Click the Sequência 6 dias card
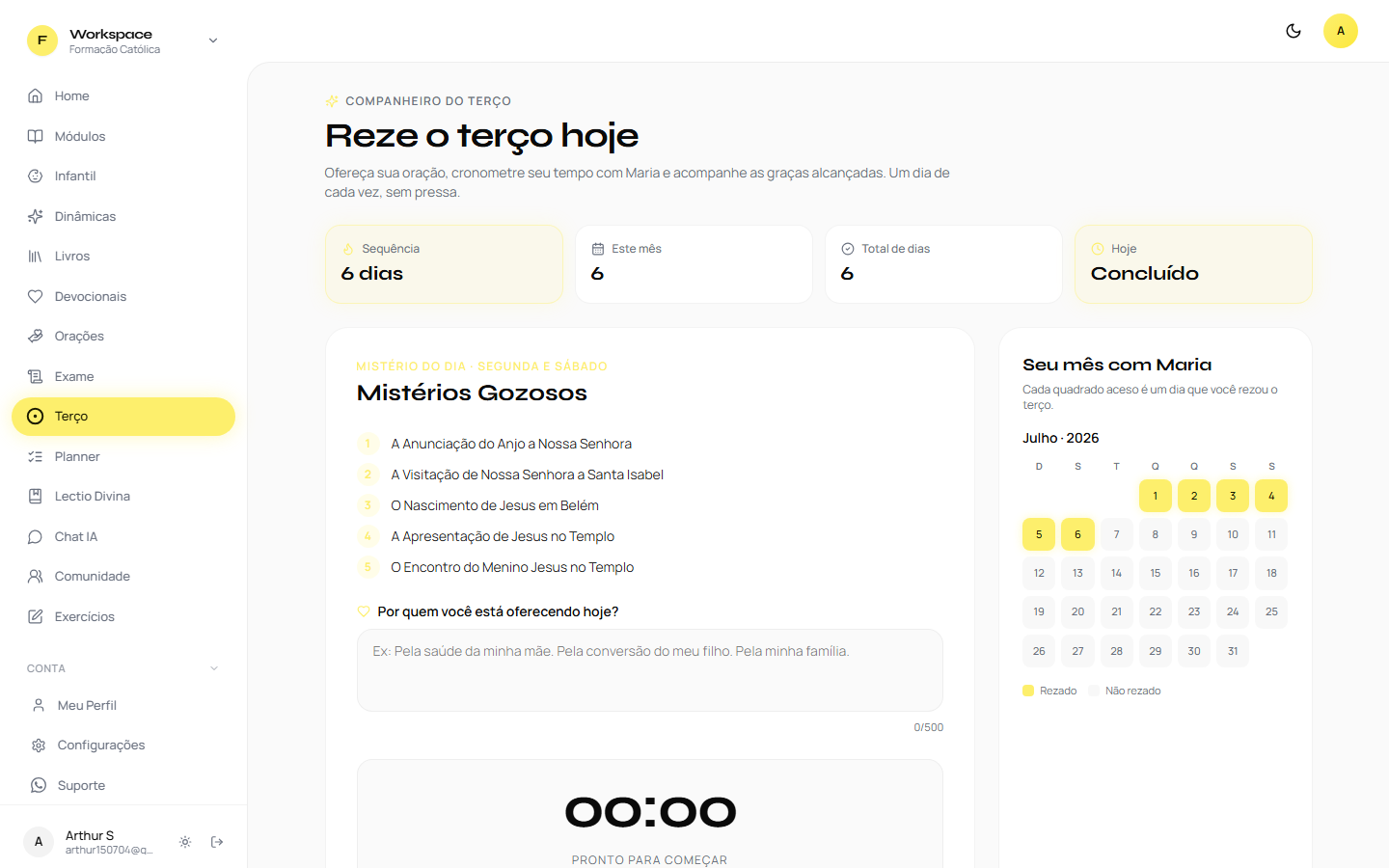Image resolution: width=1389 pixels, height=868 pixels. click(x=444, y=264)
